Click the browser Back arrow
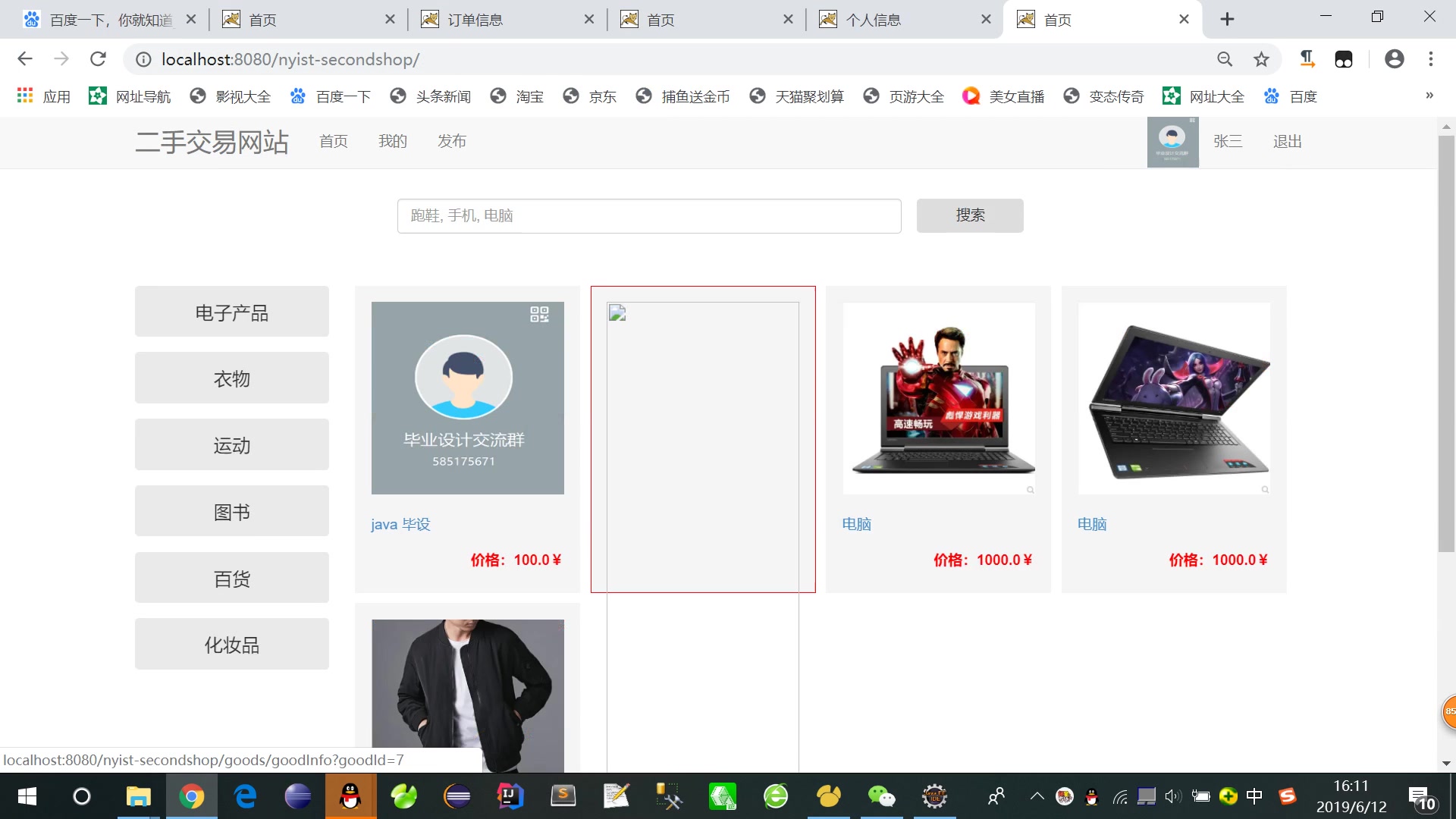The image size is (1456, 819). tap(25, 59)
